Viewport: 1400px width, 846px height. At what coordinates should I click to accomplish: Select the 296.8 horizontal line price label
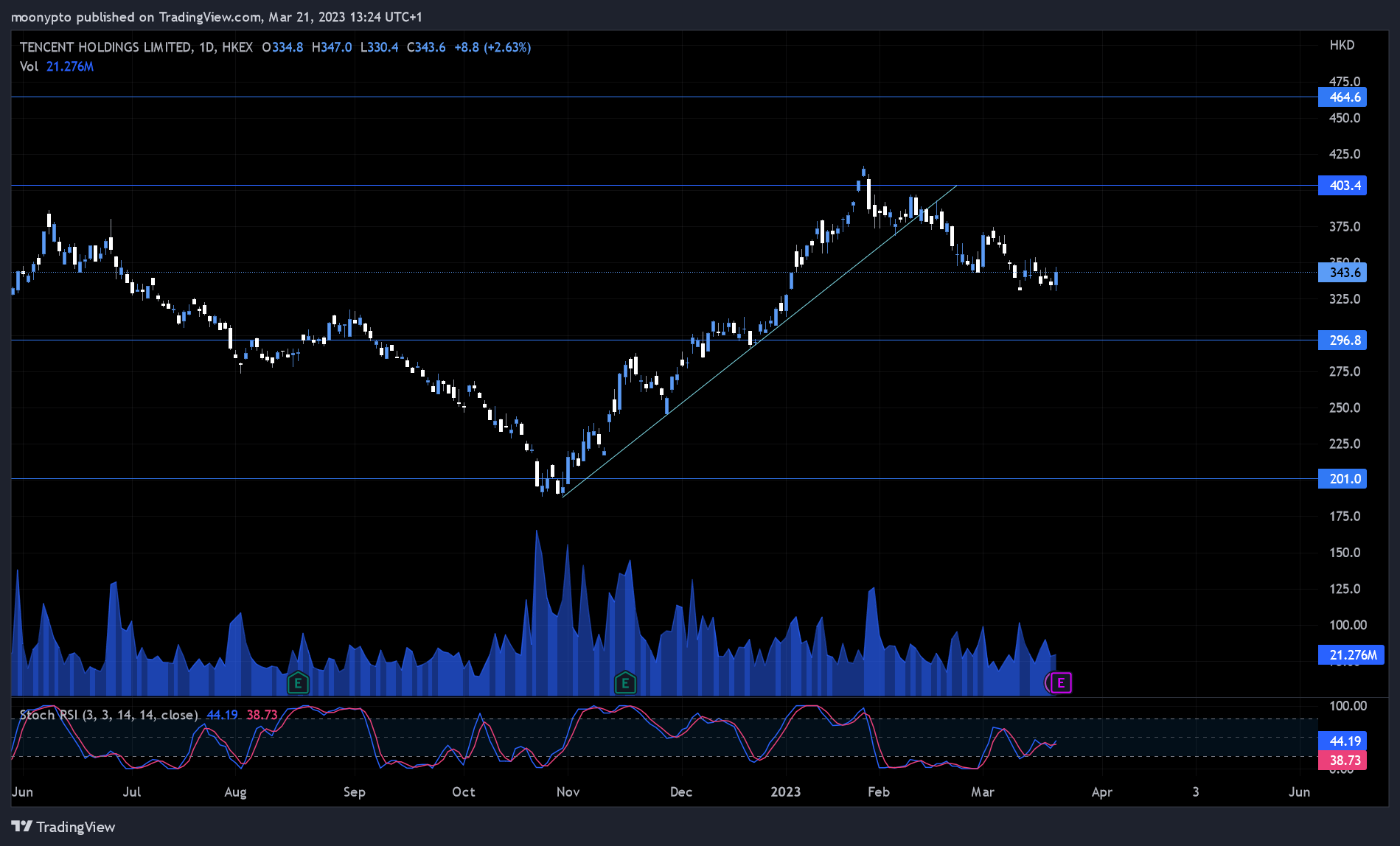1342,340
